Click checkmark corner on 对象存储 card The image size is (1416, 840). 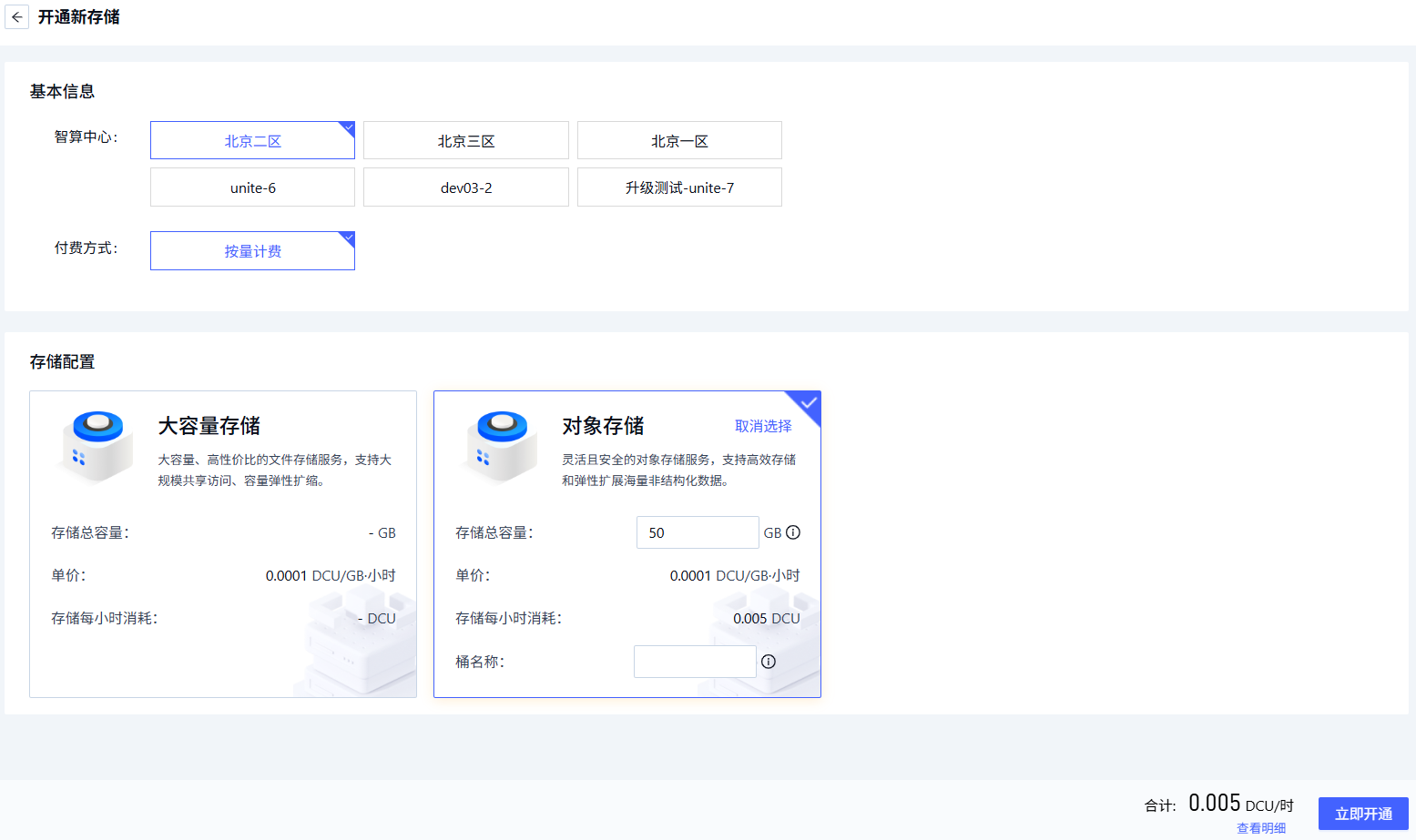pos(808,403)
